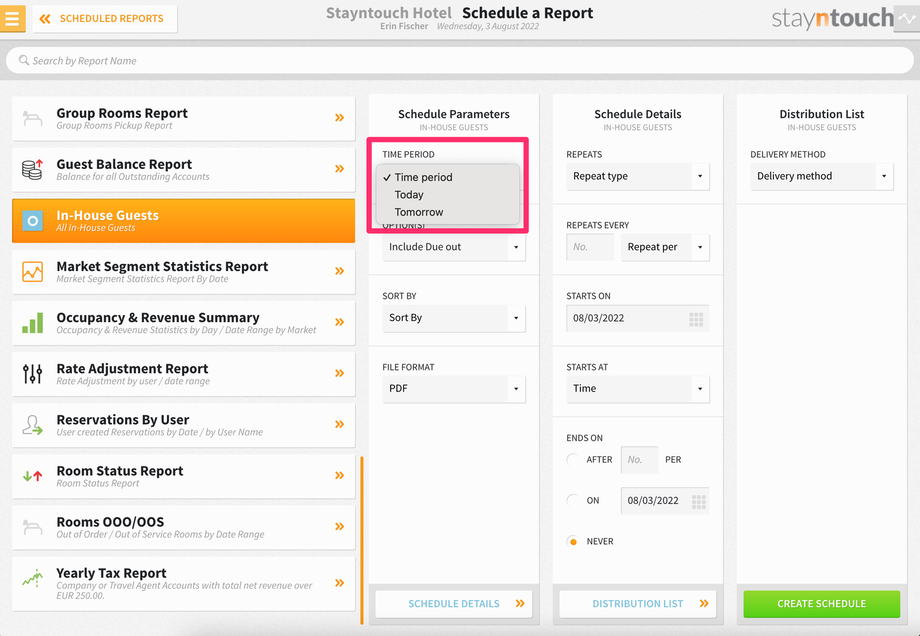Open the File Format PDF dropdown
920x636 pixels.
tap(454, 389)
